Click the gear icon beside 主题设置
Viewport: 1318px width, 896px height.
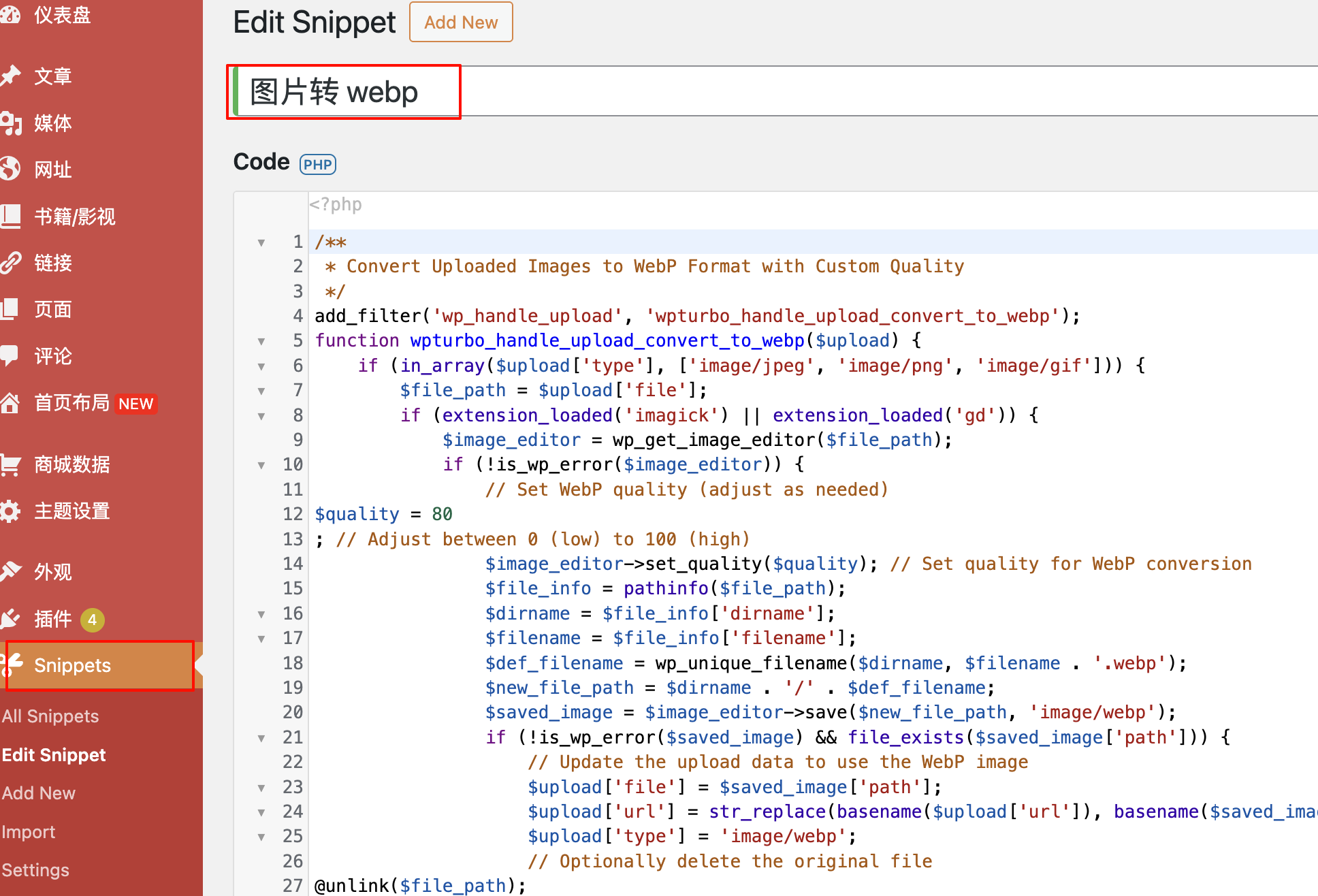pos(10,511)
